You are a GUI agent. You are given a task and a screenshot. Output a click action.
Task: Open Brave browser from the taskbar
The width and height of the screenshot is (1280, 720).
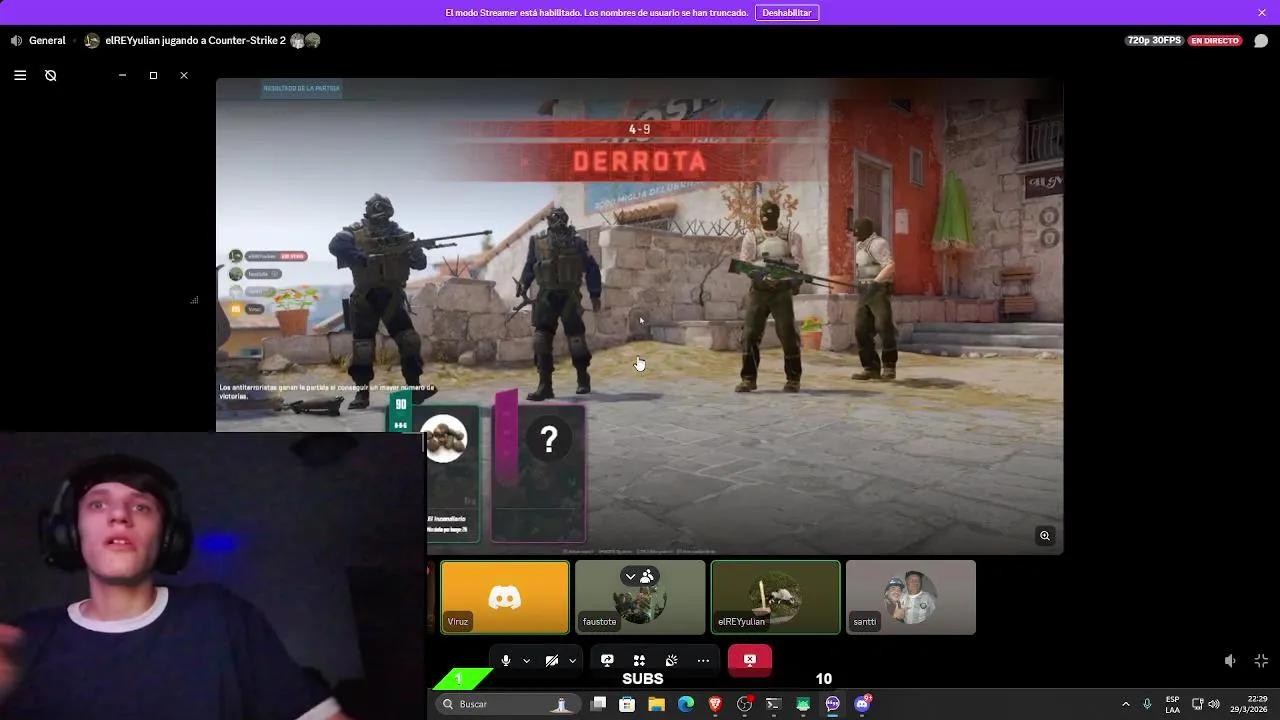click(x=715, y=704)
